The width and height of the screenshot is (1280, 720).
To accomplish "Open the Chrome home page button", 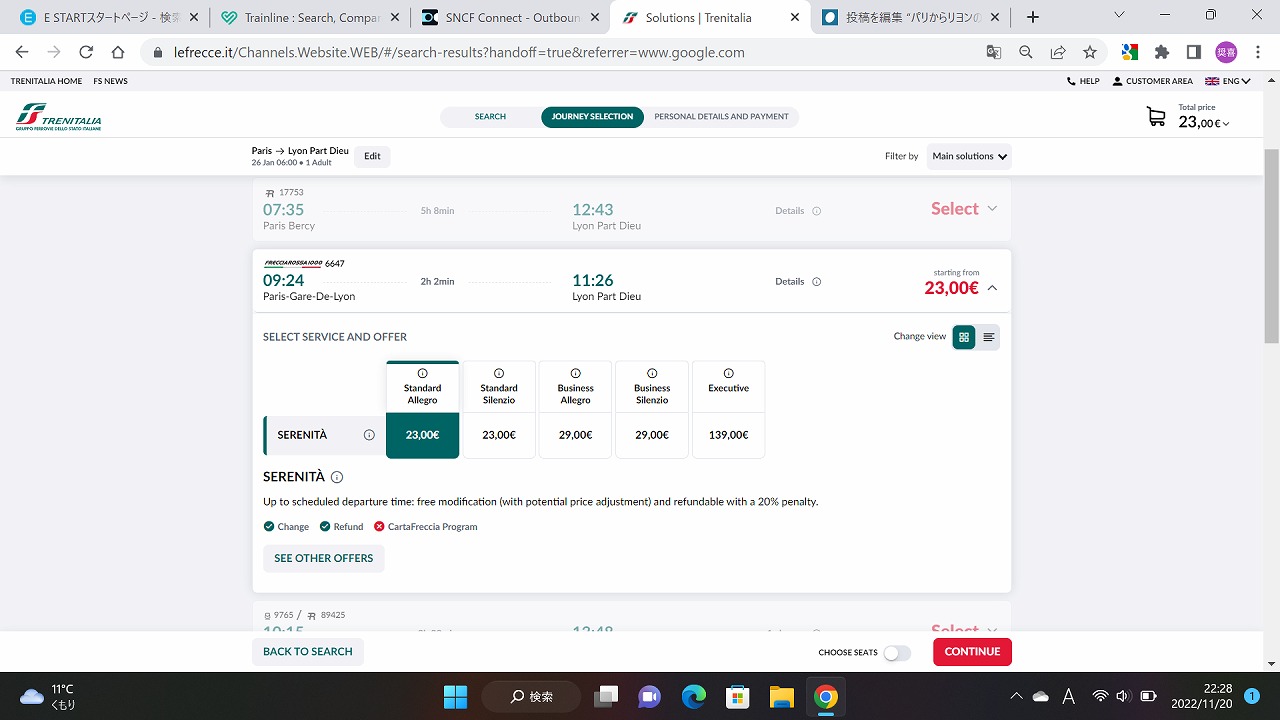I will (x=118, y=52).
